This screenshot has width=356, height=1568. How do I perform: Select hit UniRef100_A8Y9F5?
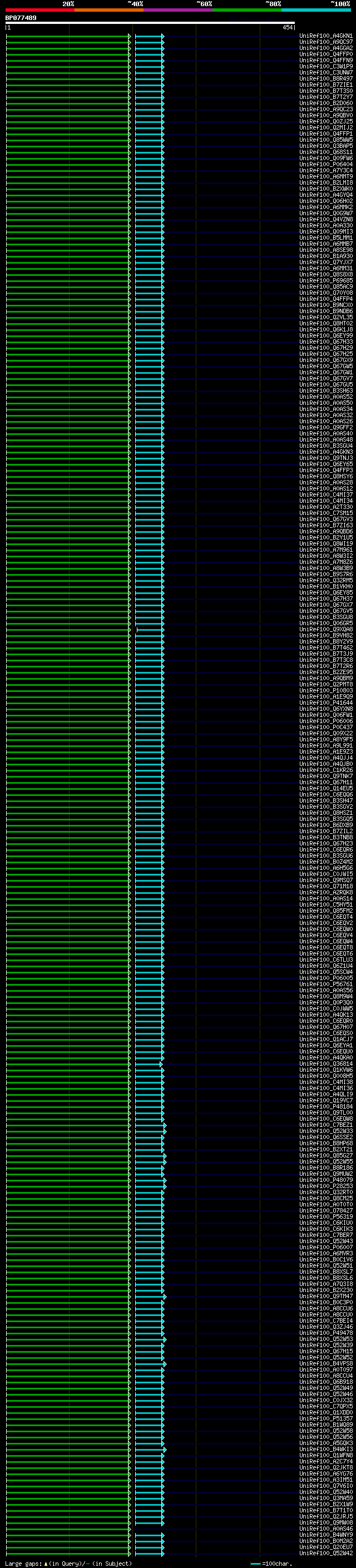pyautogui.click(x=325, y=740)
